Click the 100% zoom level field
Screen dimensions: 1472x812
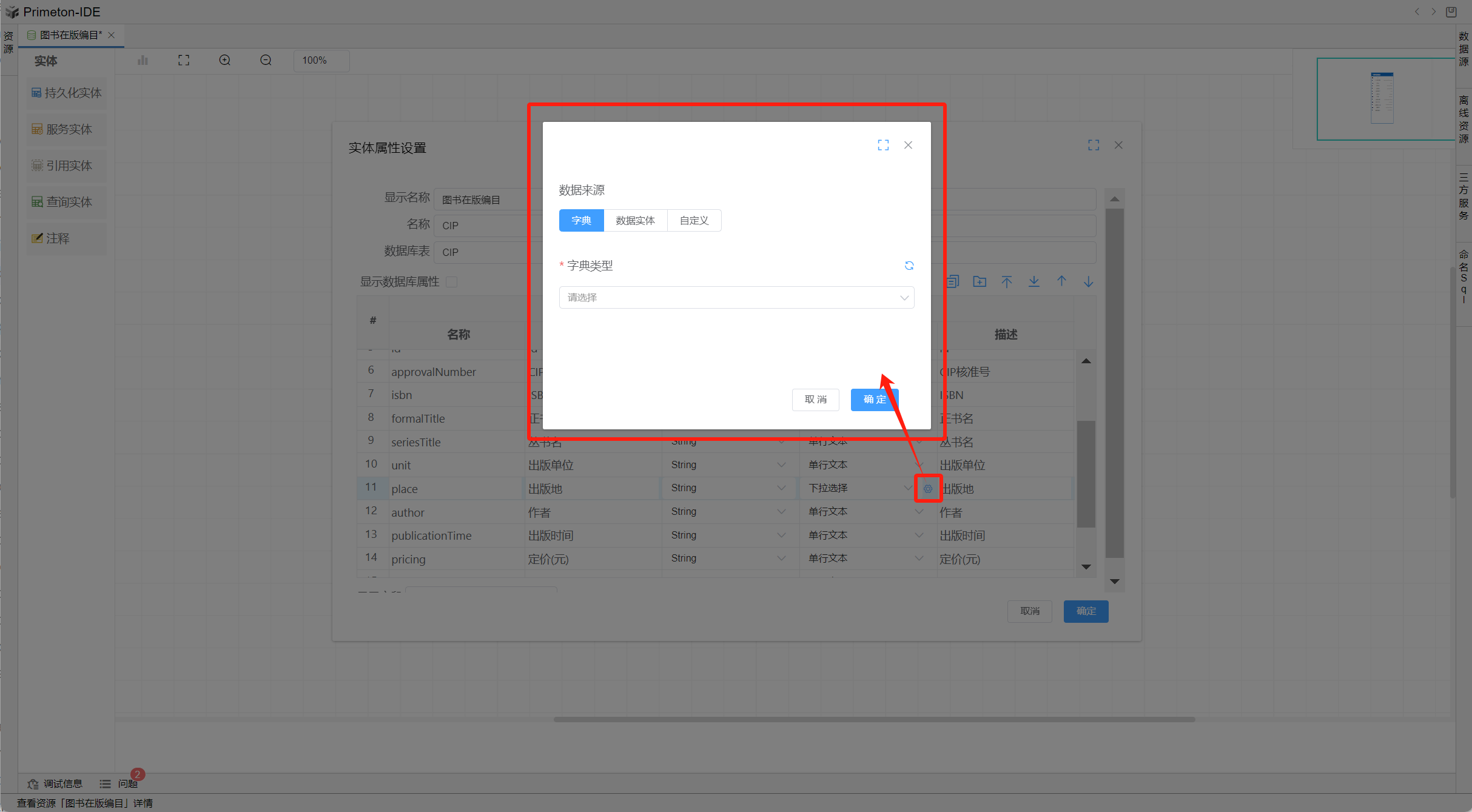pyautogui.click(x=321, y=60)
